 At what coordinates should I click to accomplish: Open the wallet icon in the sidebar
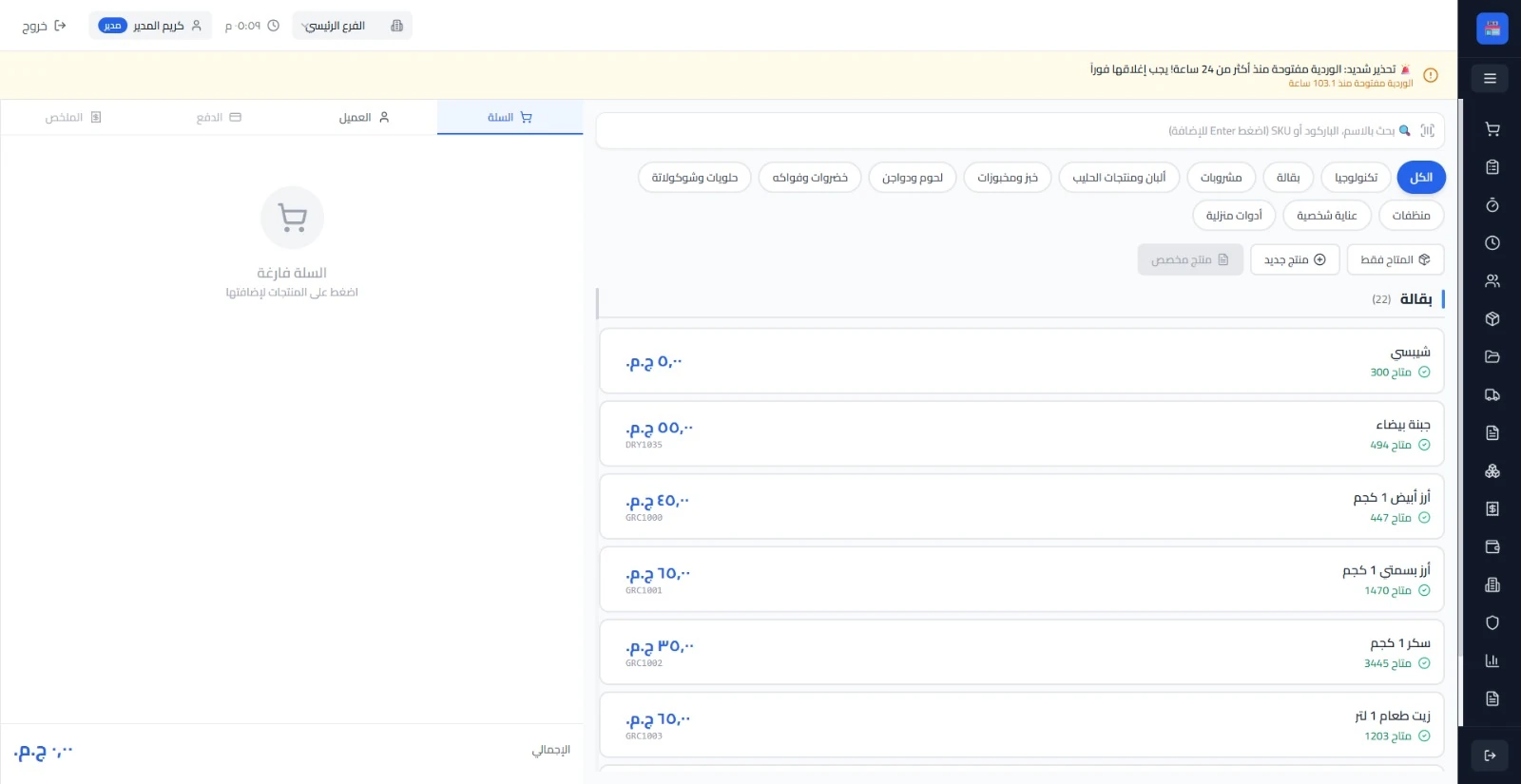coord(1492,547)
